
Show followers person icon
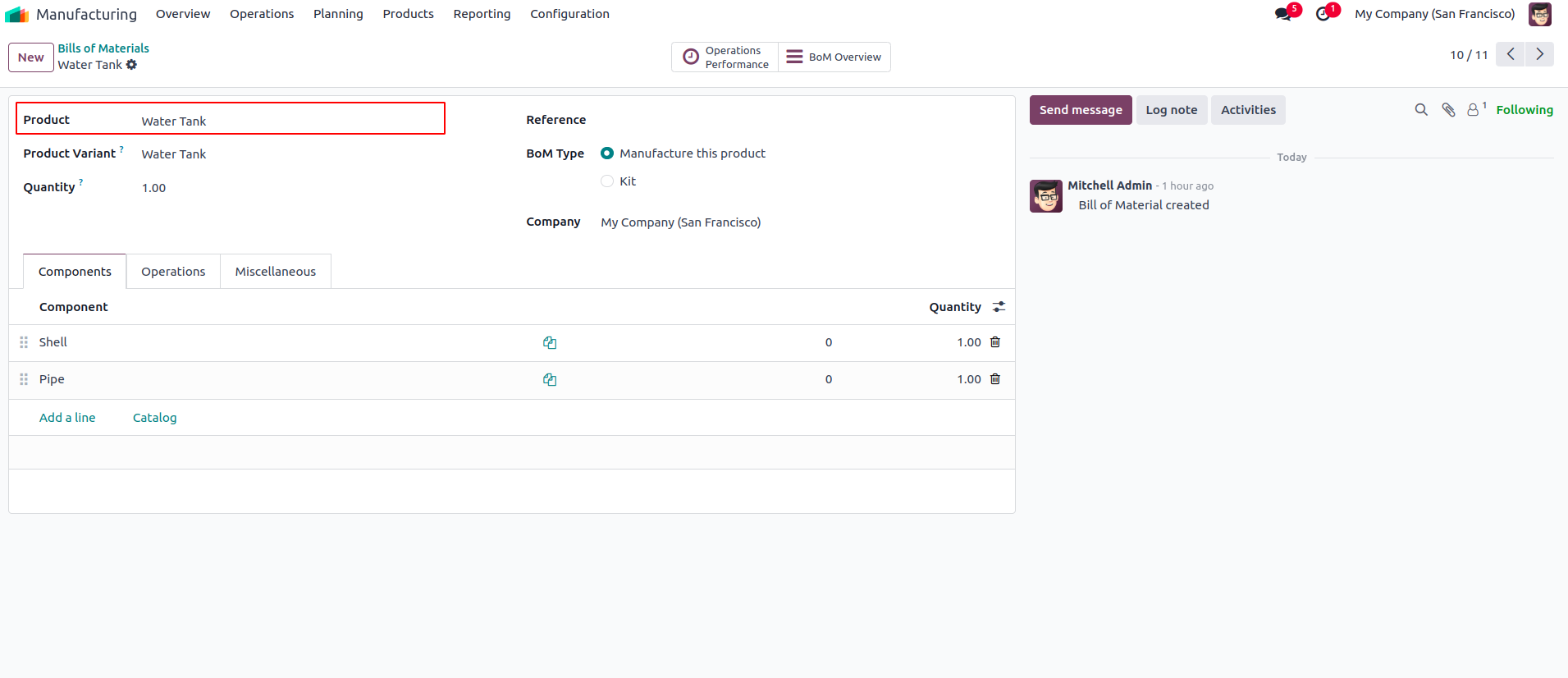[x=1474, y=110]
